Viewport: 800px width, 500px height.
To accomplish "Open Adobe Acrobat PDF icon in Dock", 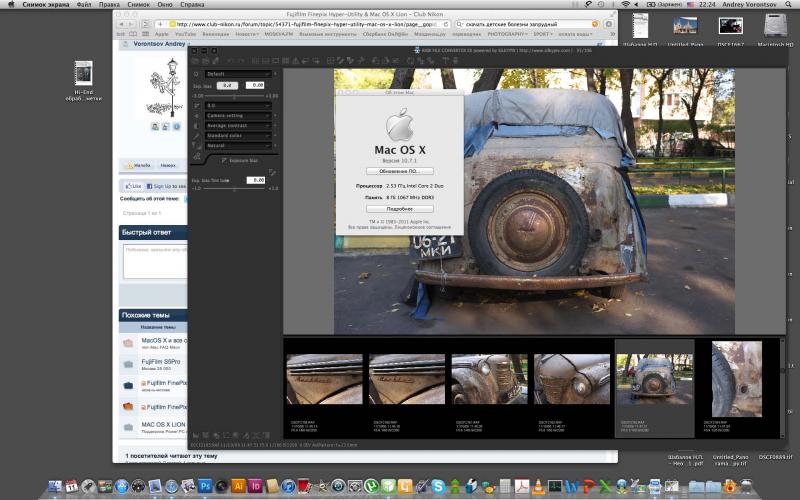I will click(521, 486).
